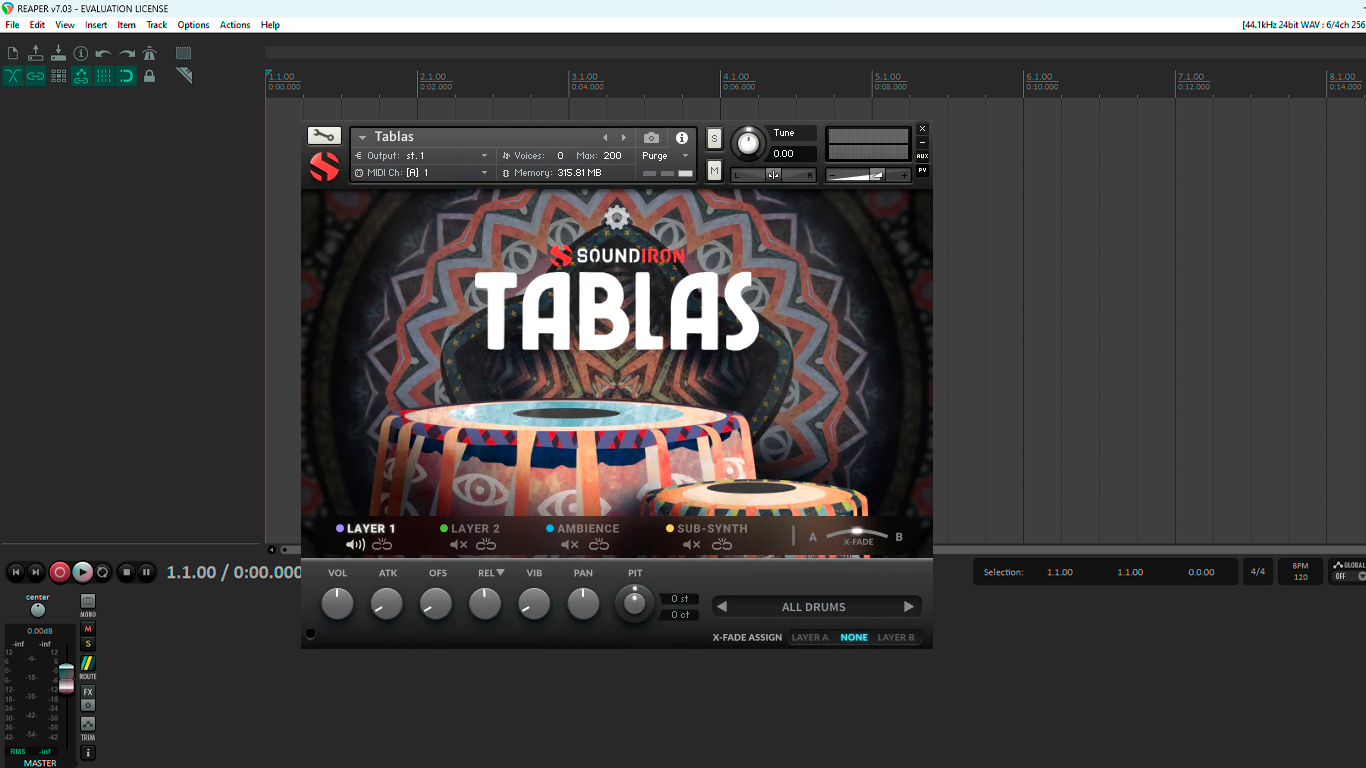1366x768 pixels.
Task: Open the ALL DRUMS preset selector
Action: (x=813, y=607)
